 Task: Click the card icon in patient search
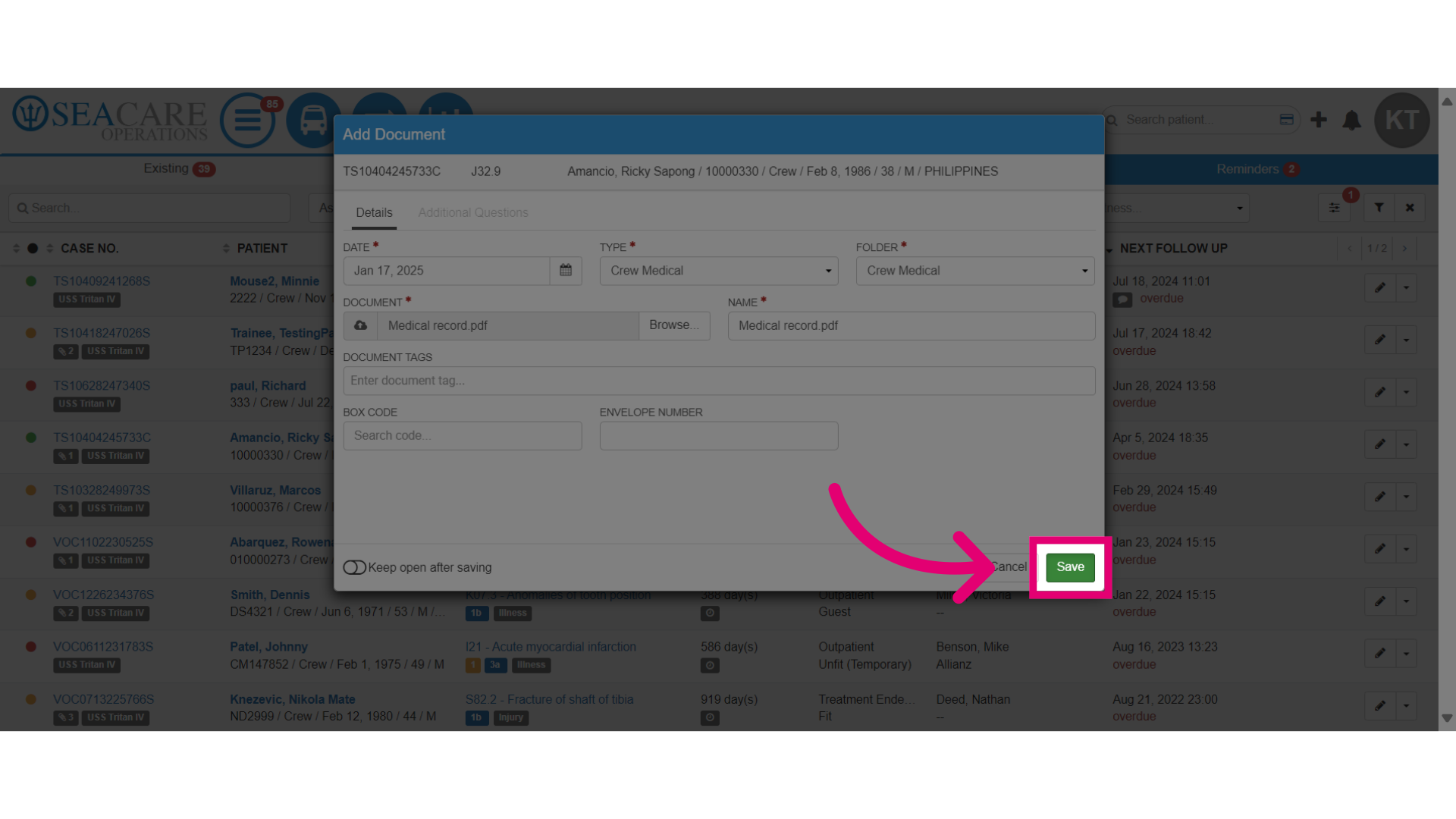[x=1287, y=120]
